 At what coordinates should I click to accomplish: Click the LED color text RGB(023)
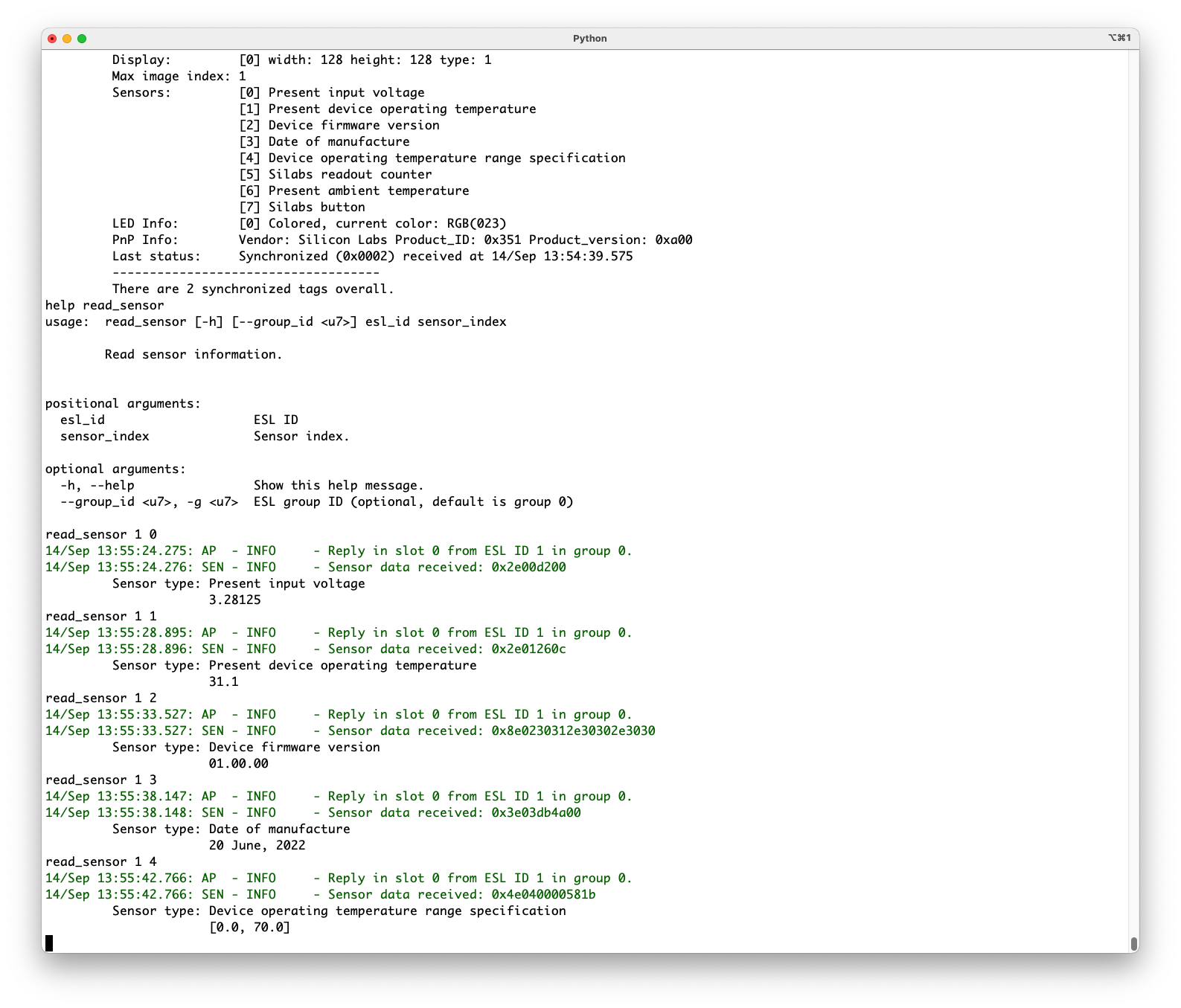coord(476,223)
